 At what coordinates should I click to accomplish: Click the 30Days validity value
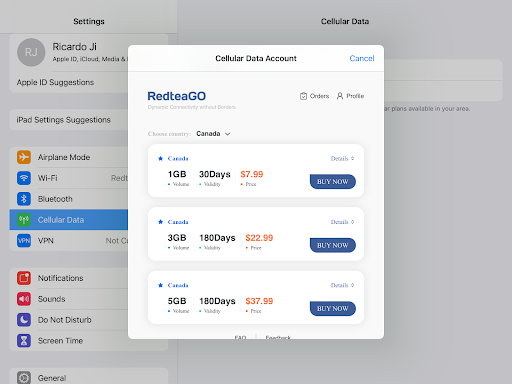coord(215,174)
